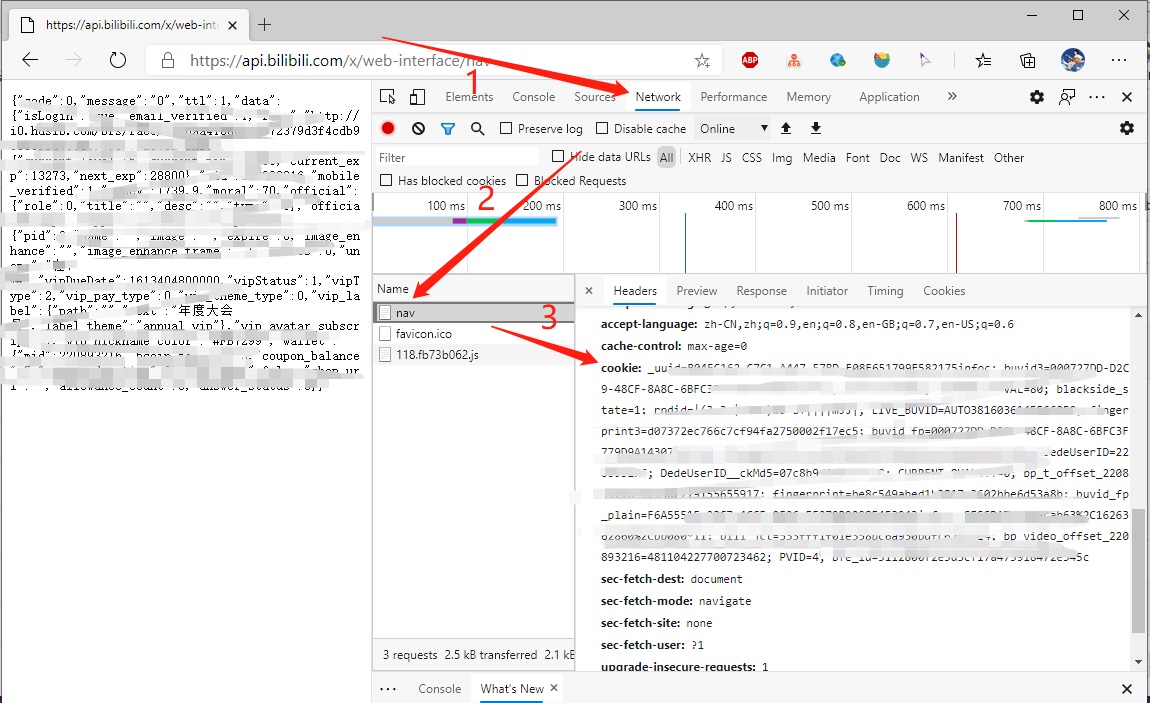Open network search magnifier
Screen dimensions: 1150x703
click(x=477, y=128)
